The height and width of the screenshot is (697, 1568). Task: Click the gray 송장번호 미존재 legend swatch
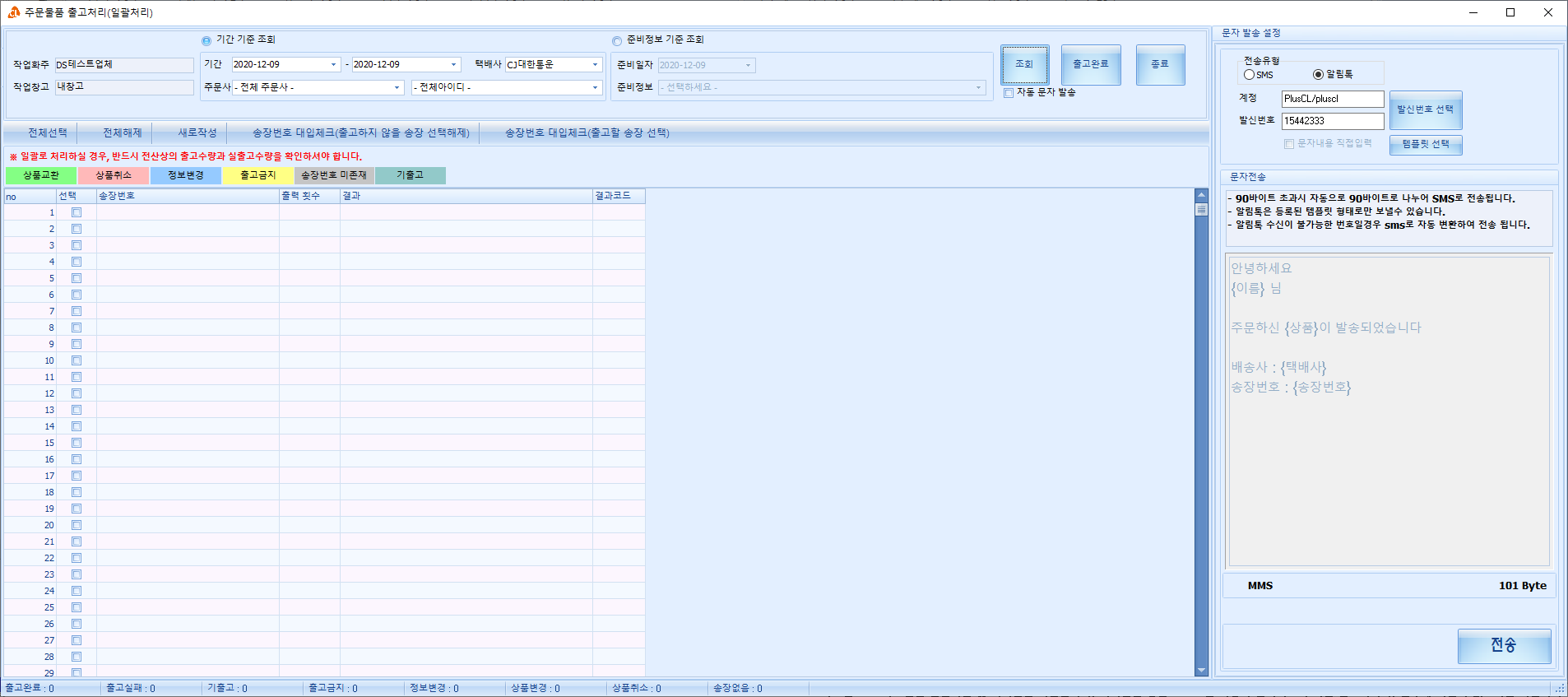coord(334,175)
